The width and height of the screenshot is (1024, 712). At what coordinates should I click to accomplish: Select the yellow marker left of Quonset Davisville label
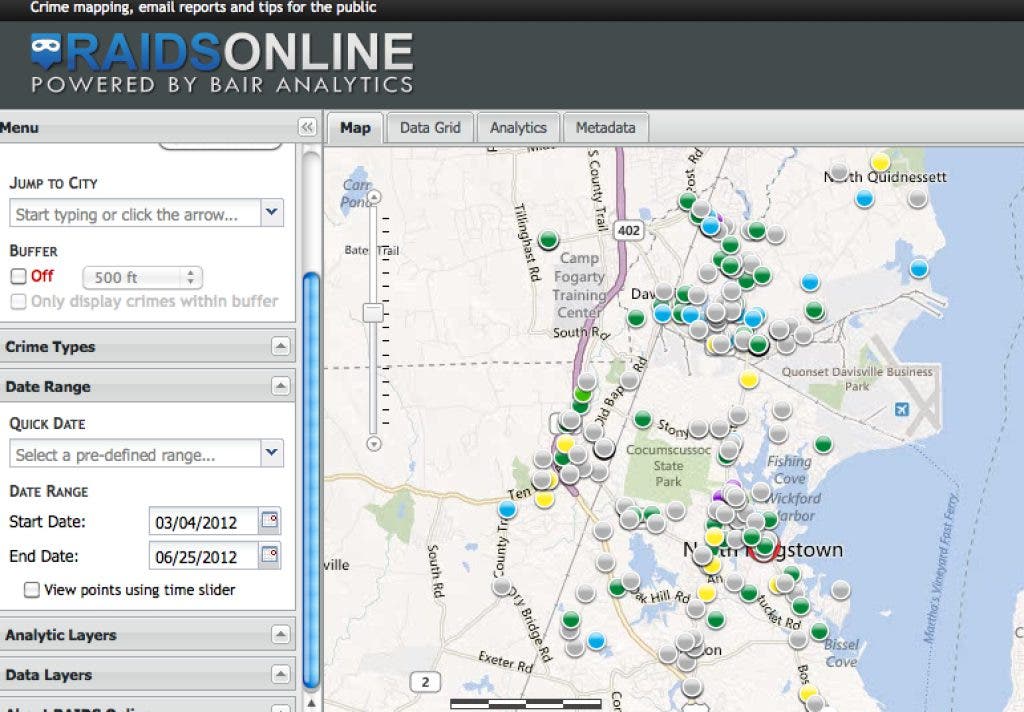(x=748, y=379)
